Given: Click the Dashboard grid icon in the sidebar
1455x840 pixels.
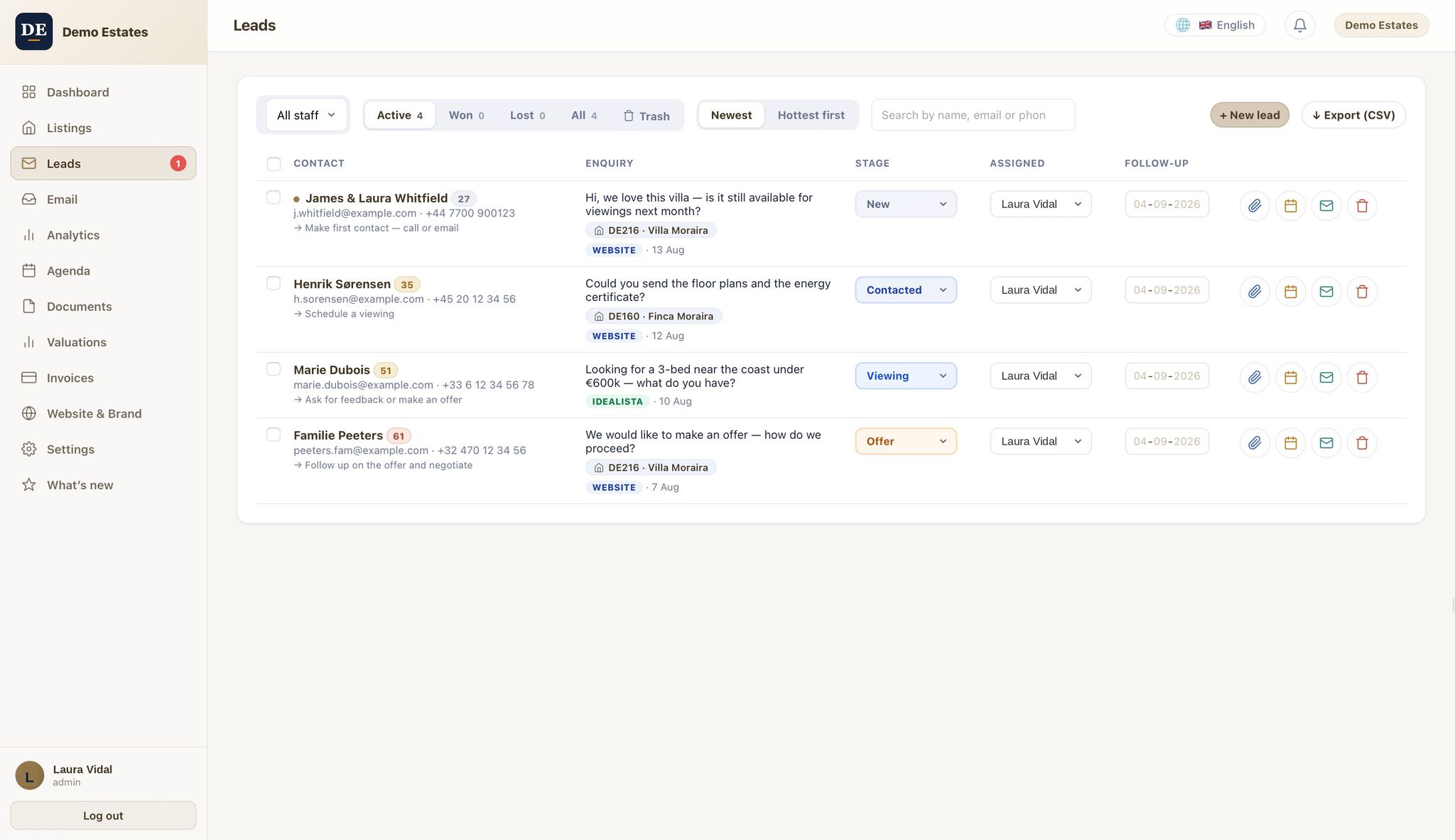Looking at the screenshot, I should 29,92.
